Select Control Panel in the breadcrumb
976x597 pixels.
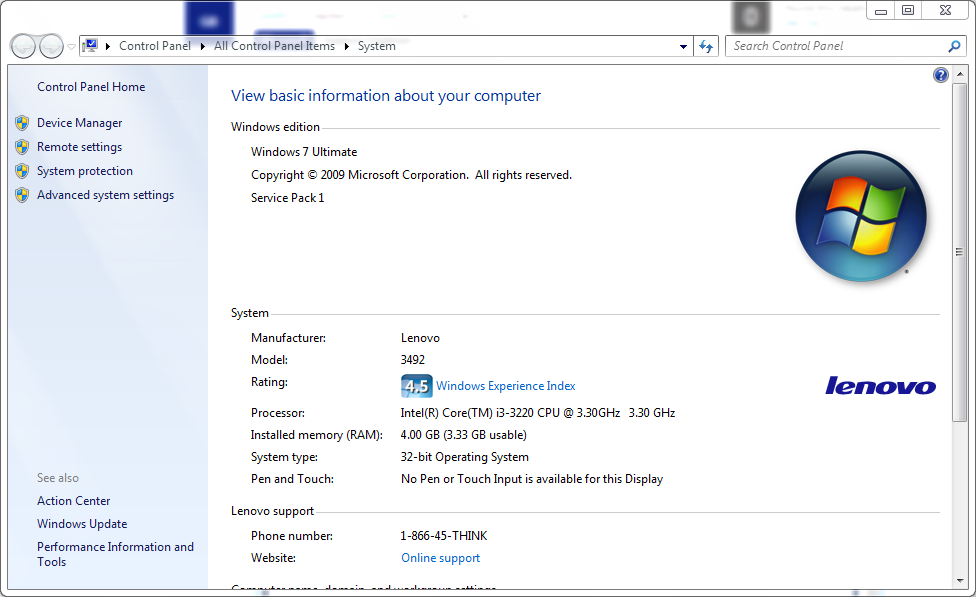coord(155,46)
